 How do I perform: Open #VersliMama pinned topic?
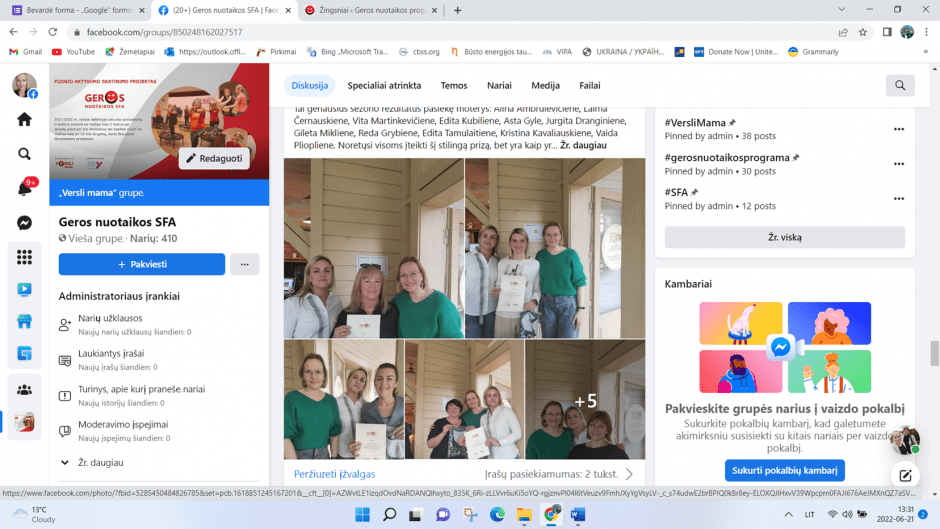[x=695, y=122]
